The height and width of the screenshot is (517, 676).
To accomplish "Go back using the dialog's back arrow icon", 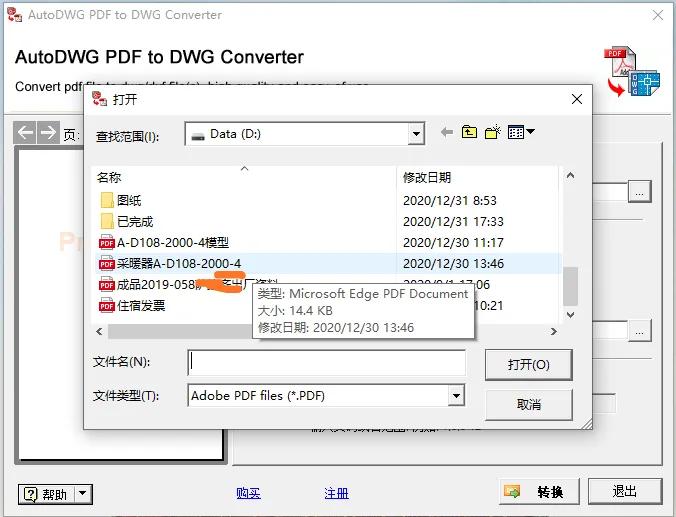I will (x=447, y=132).
